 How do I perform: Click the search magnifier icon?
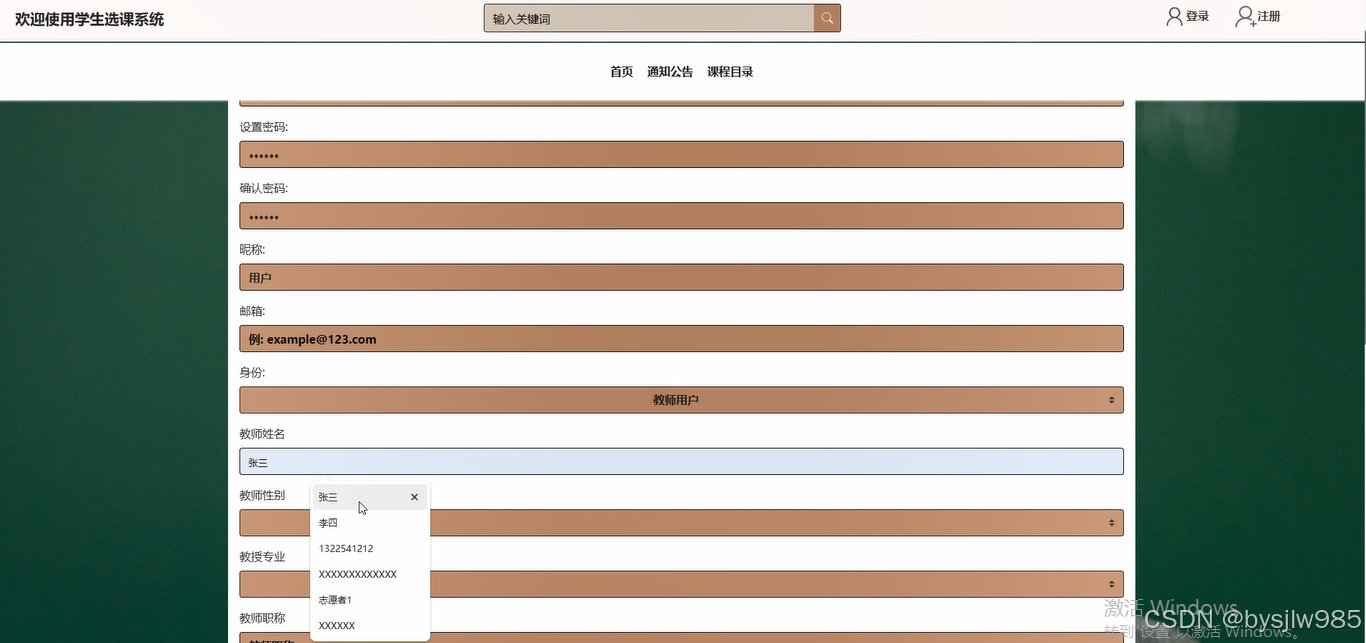[827, 17]
